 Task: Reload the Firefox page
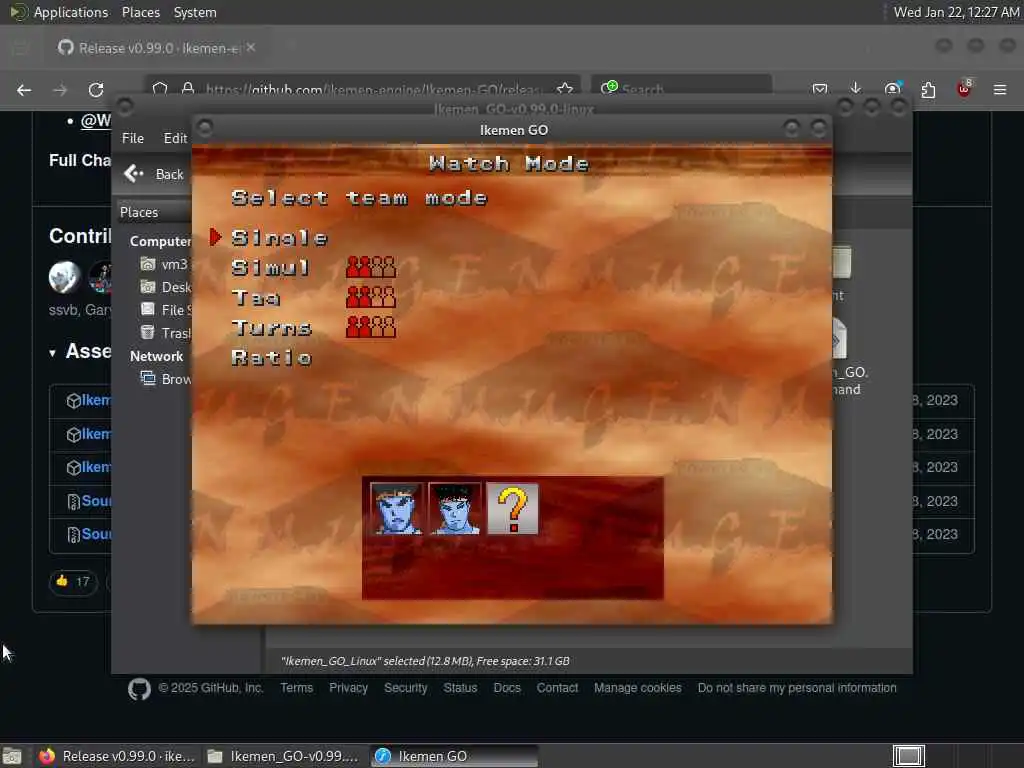click(96, 89)
